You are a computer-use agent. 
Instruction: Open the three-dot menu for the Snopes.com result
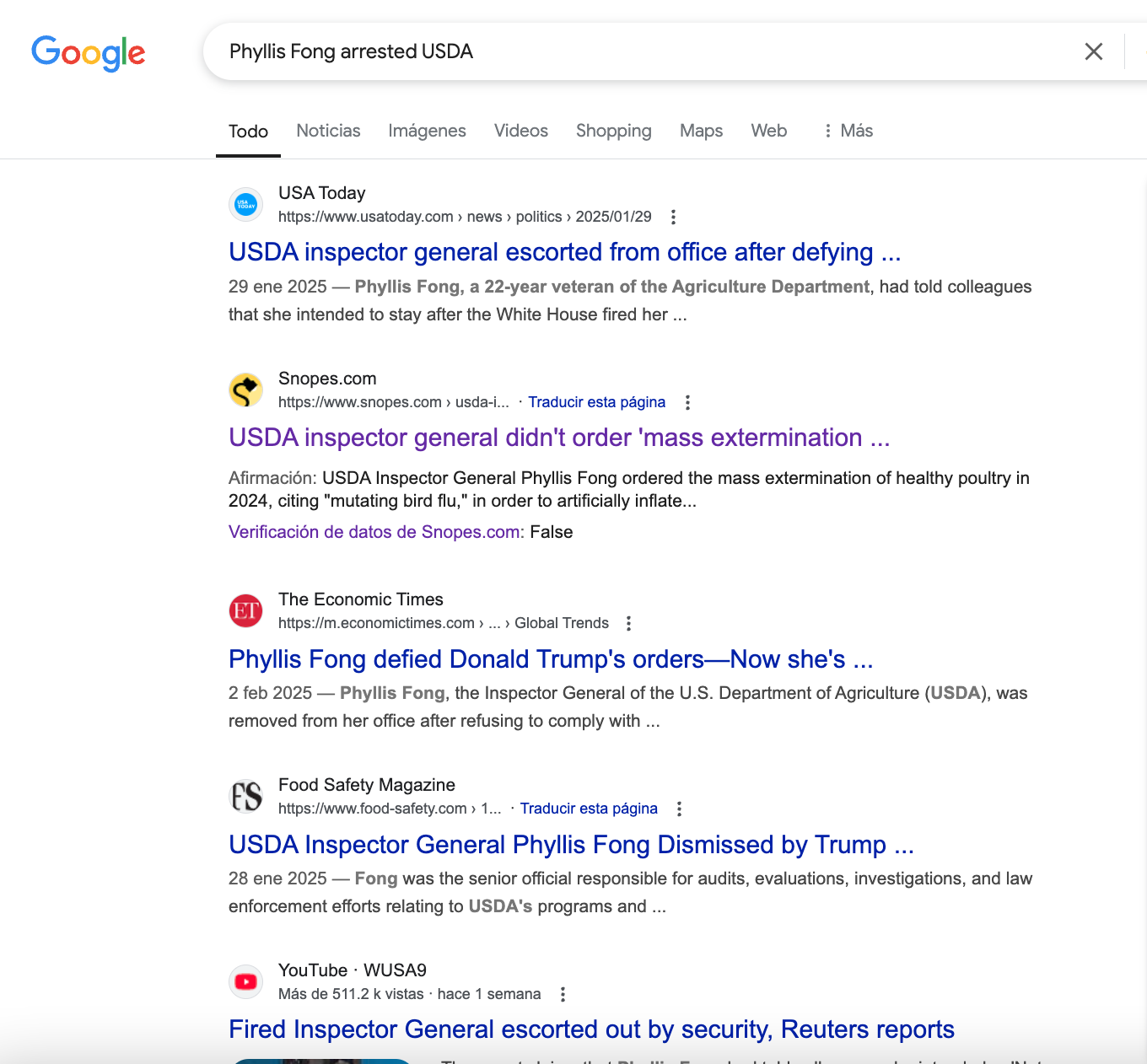click(687, 402)
